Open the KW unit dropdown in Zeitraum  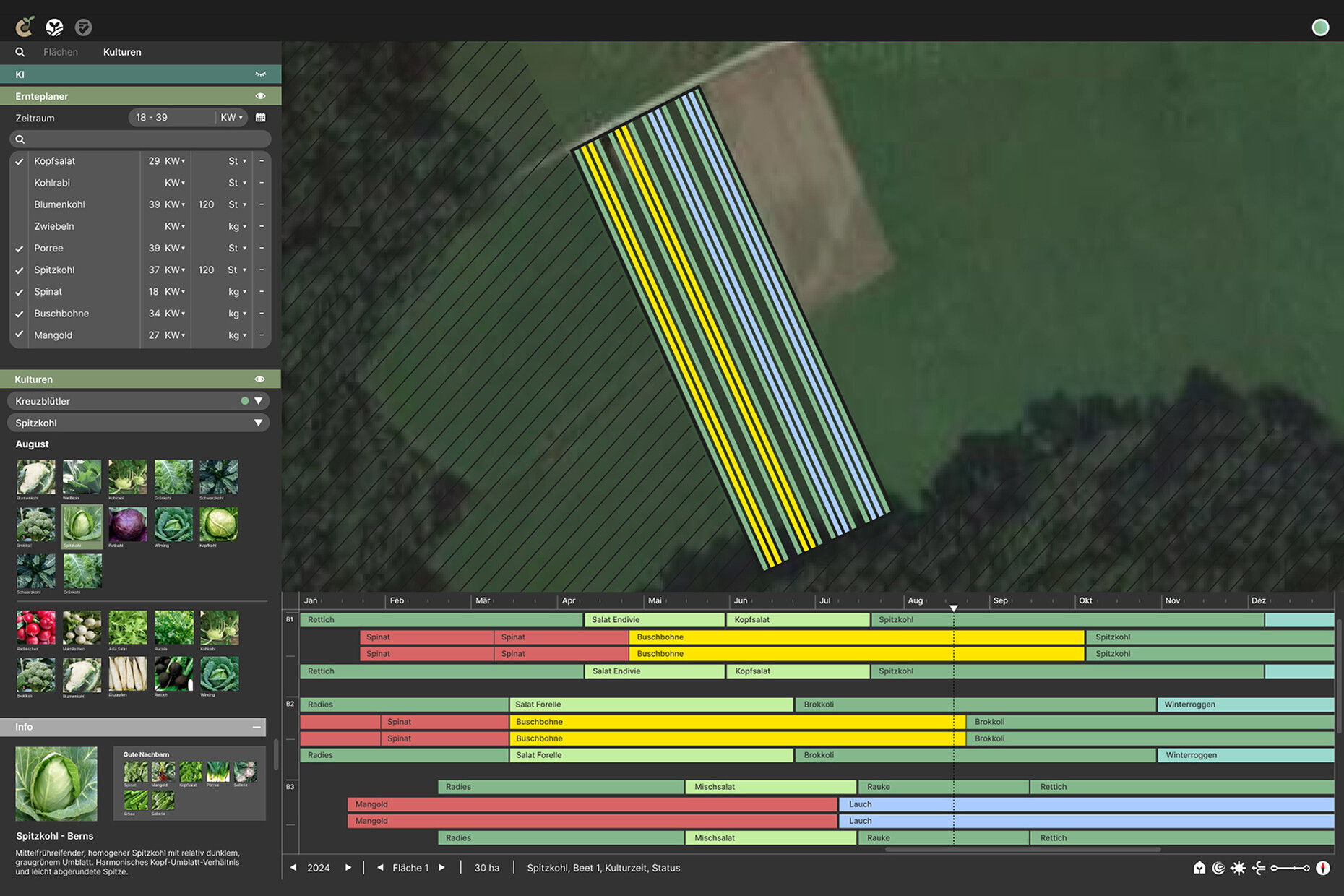click(231, 117)
